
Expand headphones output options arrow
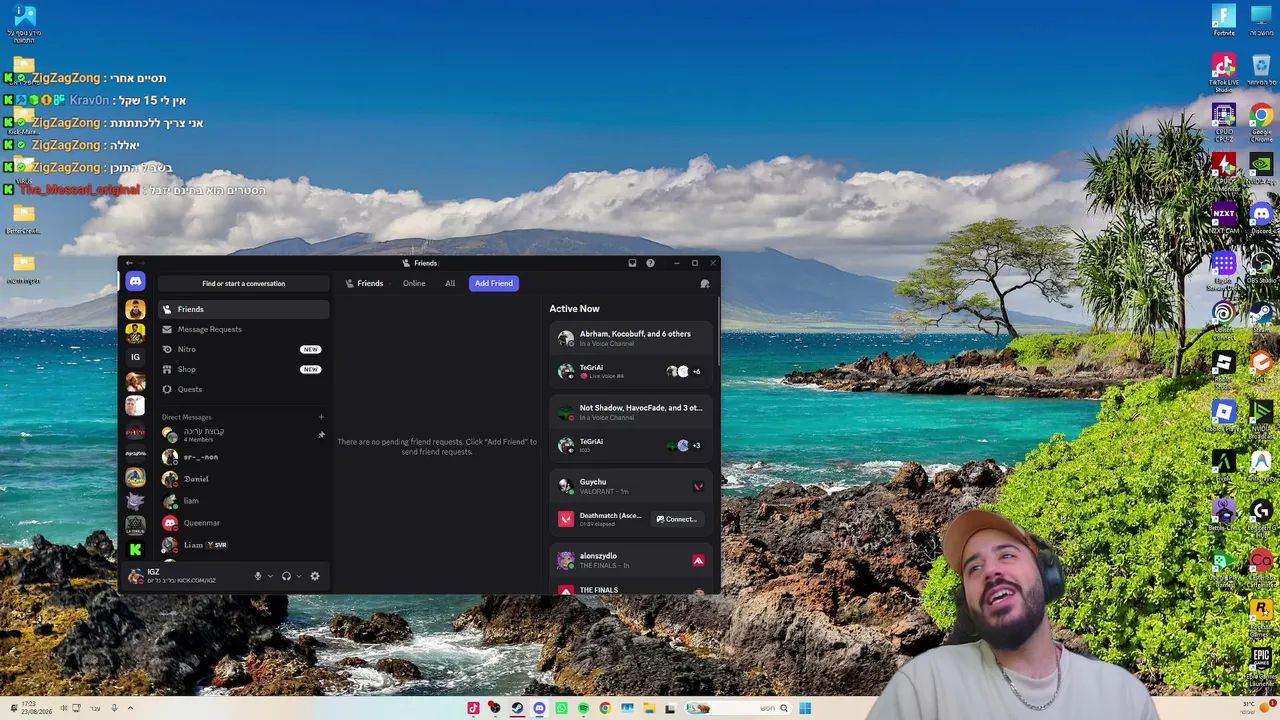coord(298,576)
